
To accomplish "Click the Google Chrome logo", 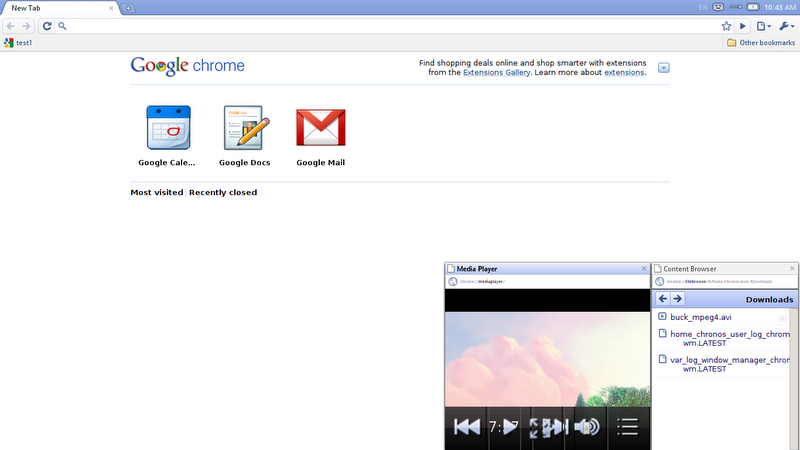I will click(x=187, y=66).
